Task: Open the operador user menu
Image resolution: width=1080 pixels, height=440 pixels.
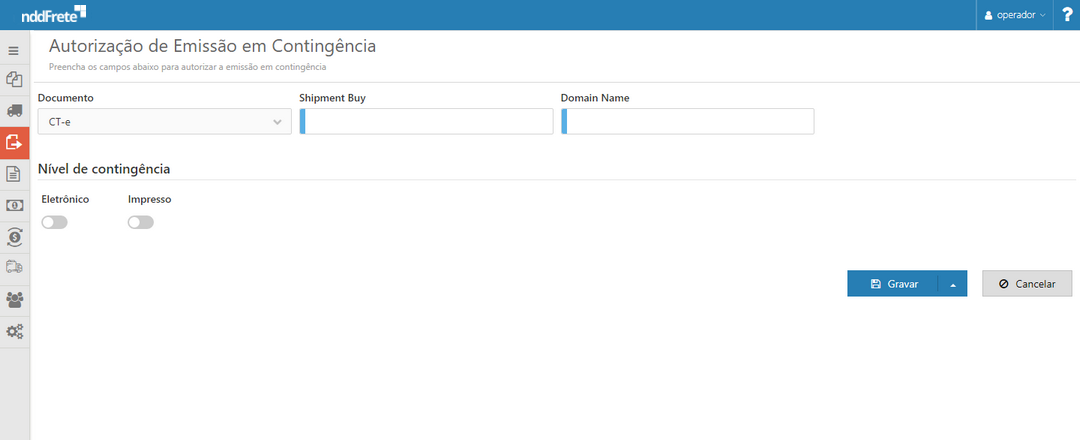Action: click(x=1015, y=14)
